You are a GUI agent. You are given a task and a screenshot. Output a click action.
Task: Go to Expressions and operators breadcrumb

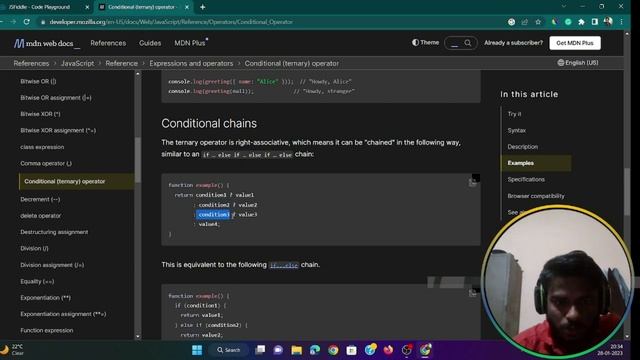pos(191,63)
